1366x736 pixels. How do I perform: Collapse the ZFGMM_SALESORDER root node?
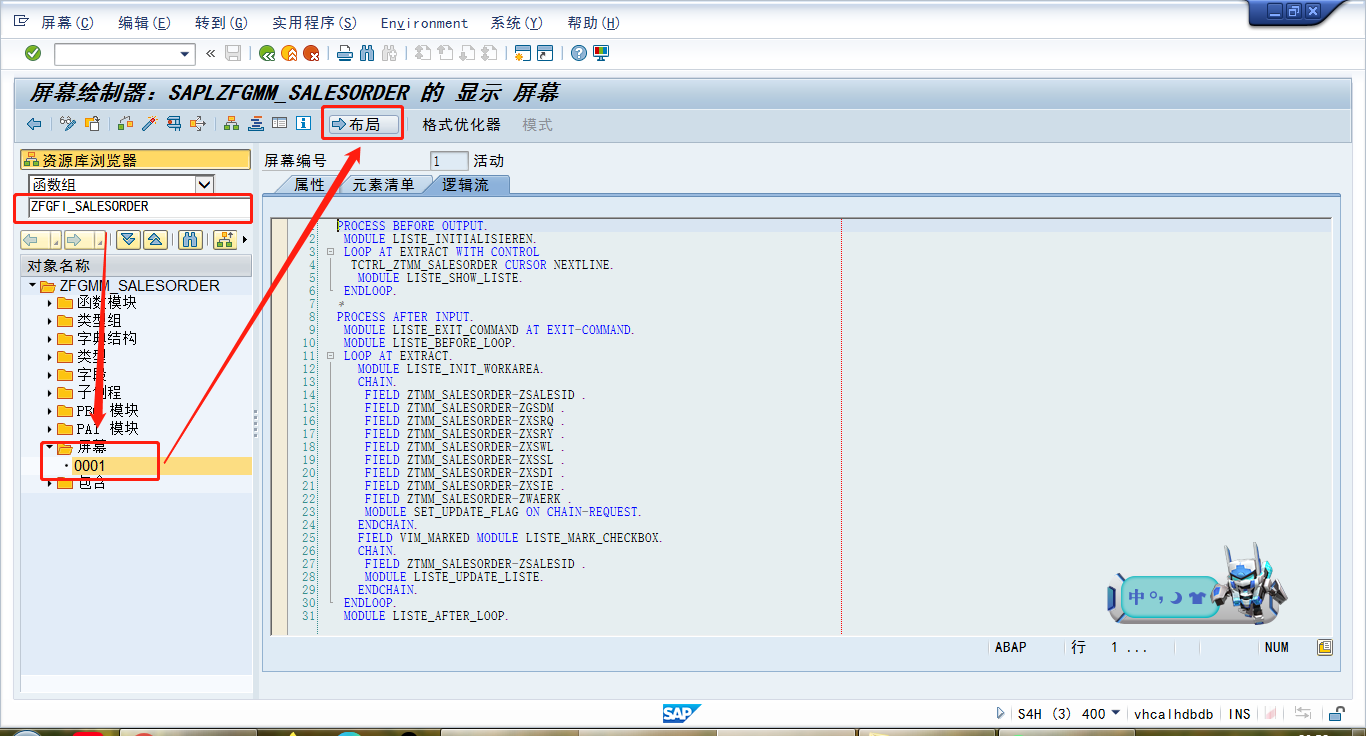click(33, 286)
